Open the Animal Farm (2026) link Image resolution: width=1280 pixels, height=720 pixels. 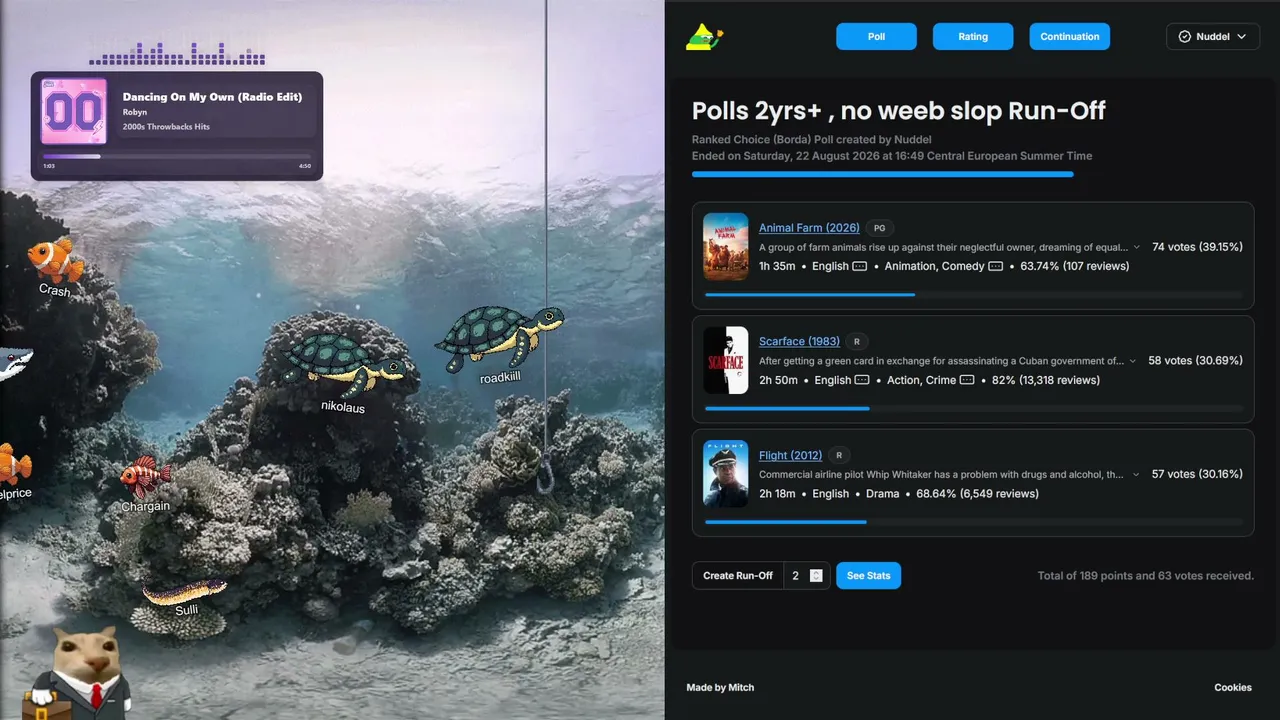click(x=809, y=228)
